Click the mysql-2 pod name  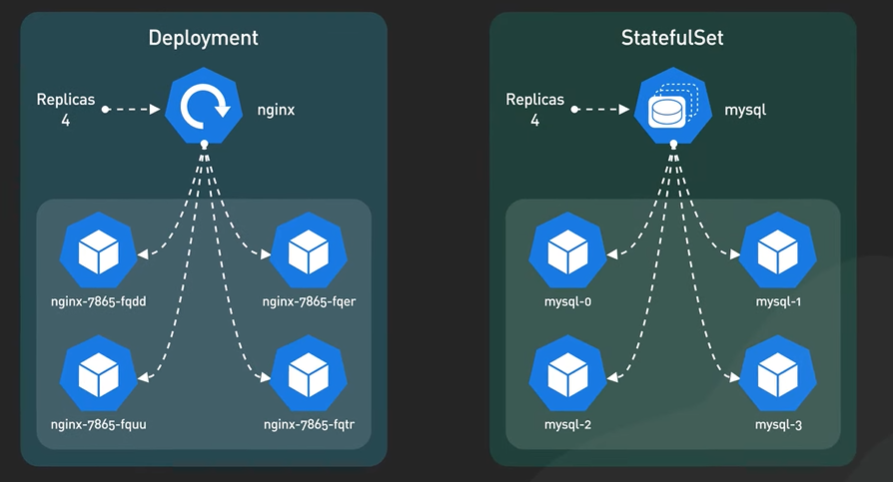click(568, 425)
